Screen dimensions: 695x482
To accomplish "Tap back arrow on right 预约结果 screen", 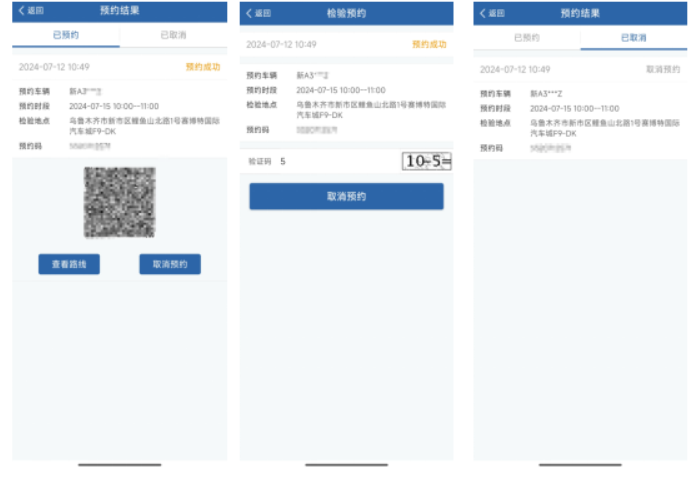I will 483,13.
